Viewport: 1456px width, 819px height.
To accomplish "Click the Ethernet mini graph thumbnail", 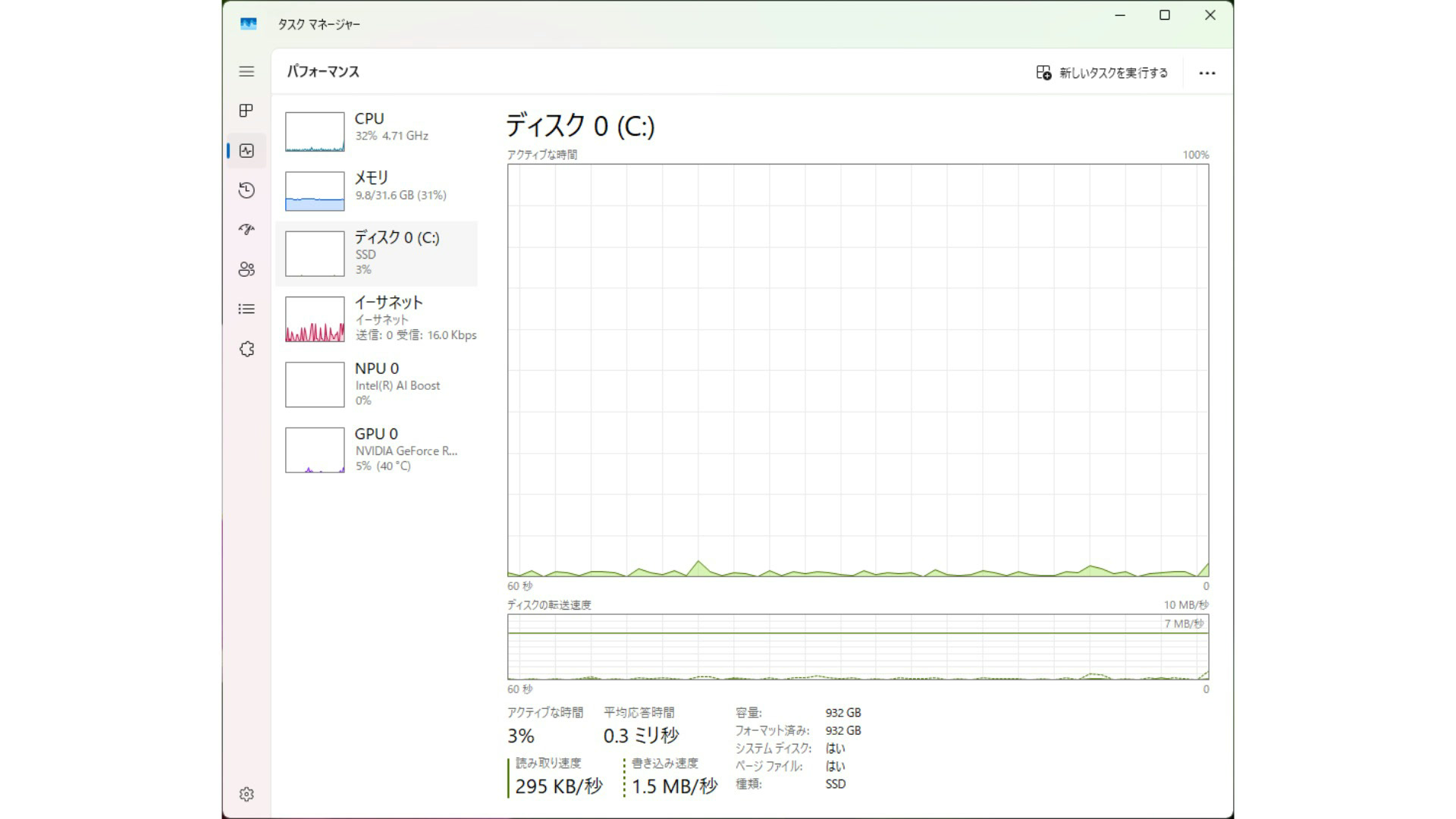I will pos(315,319).
